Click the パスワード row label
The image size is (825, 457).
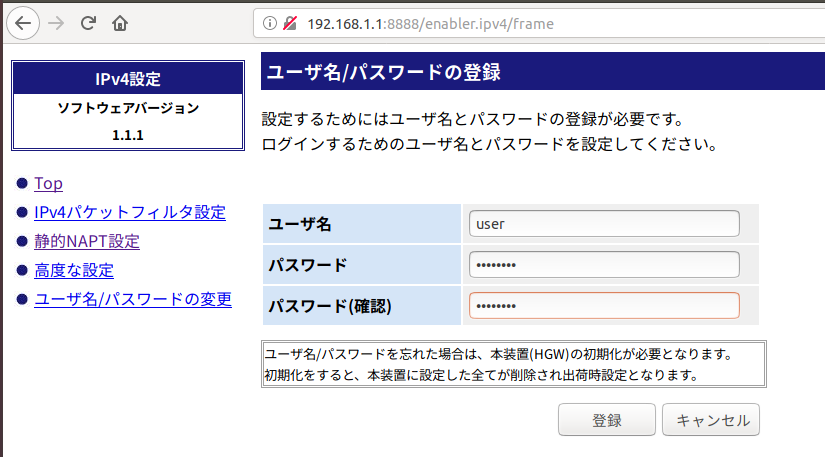[308, 265]
